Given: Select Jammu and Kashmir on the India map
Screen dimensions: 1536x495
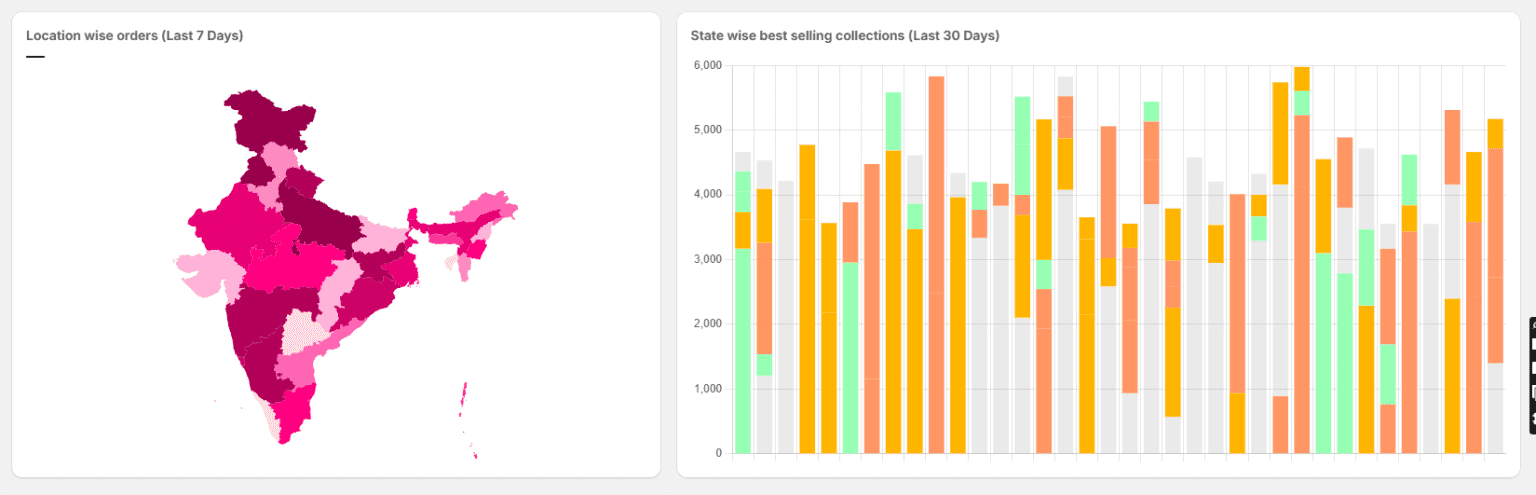Looking at the screenshot, I should (268, 122).
